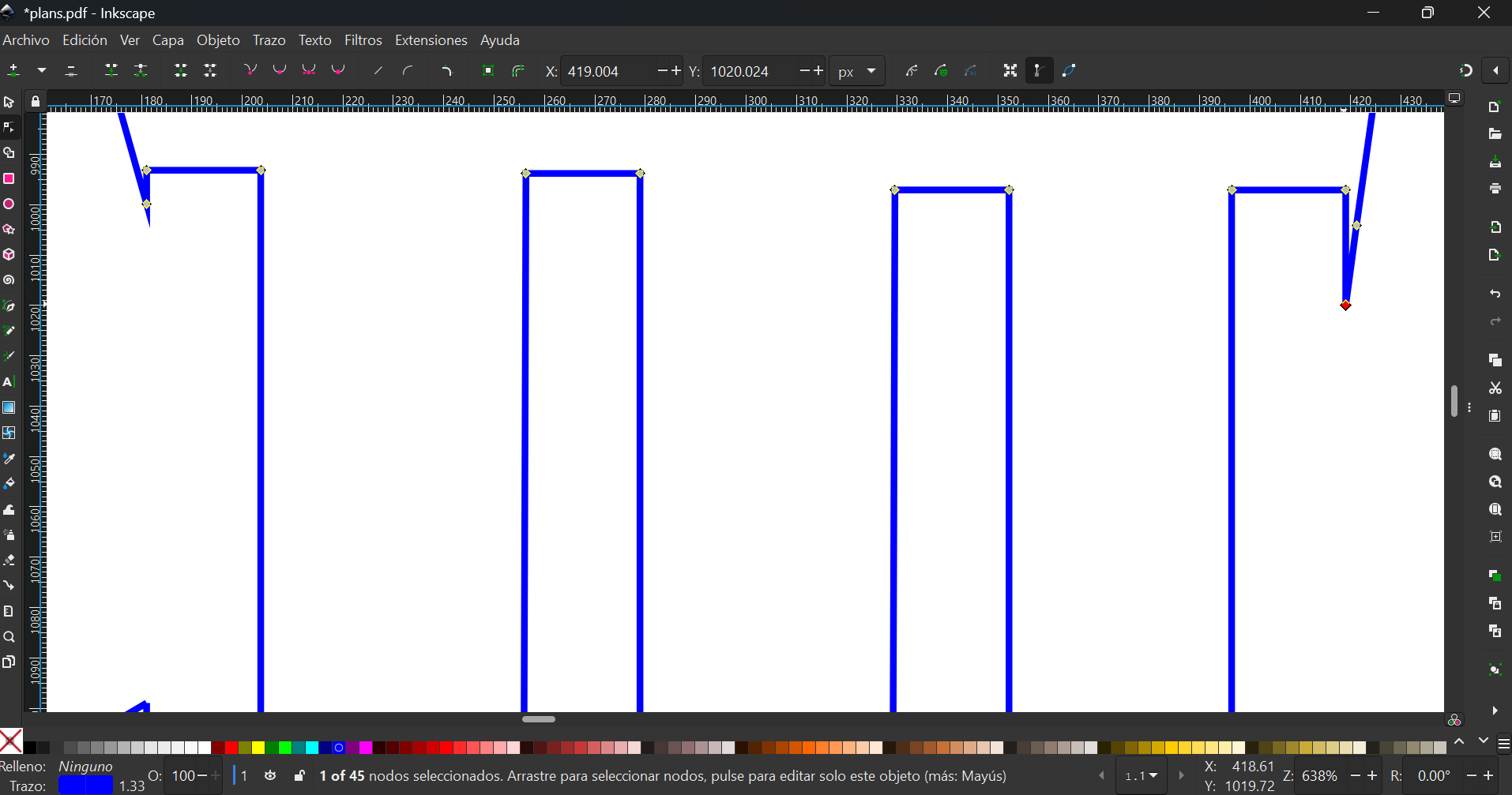Open the px units dropdown
The width and height of the screenshot is (1512, 795).
857,71
